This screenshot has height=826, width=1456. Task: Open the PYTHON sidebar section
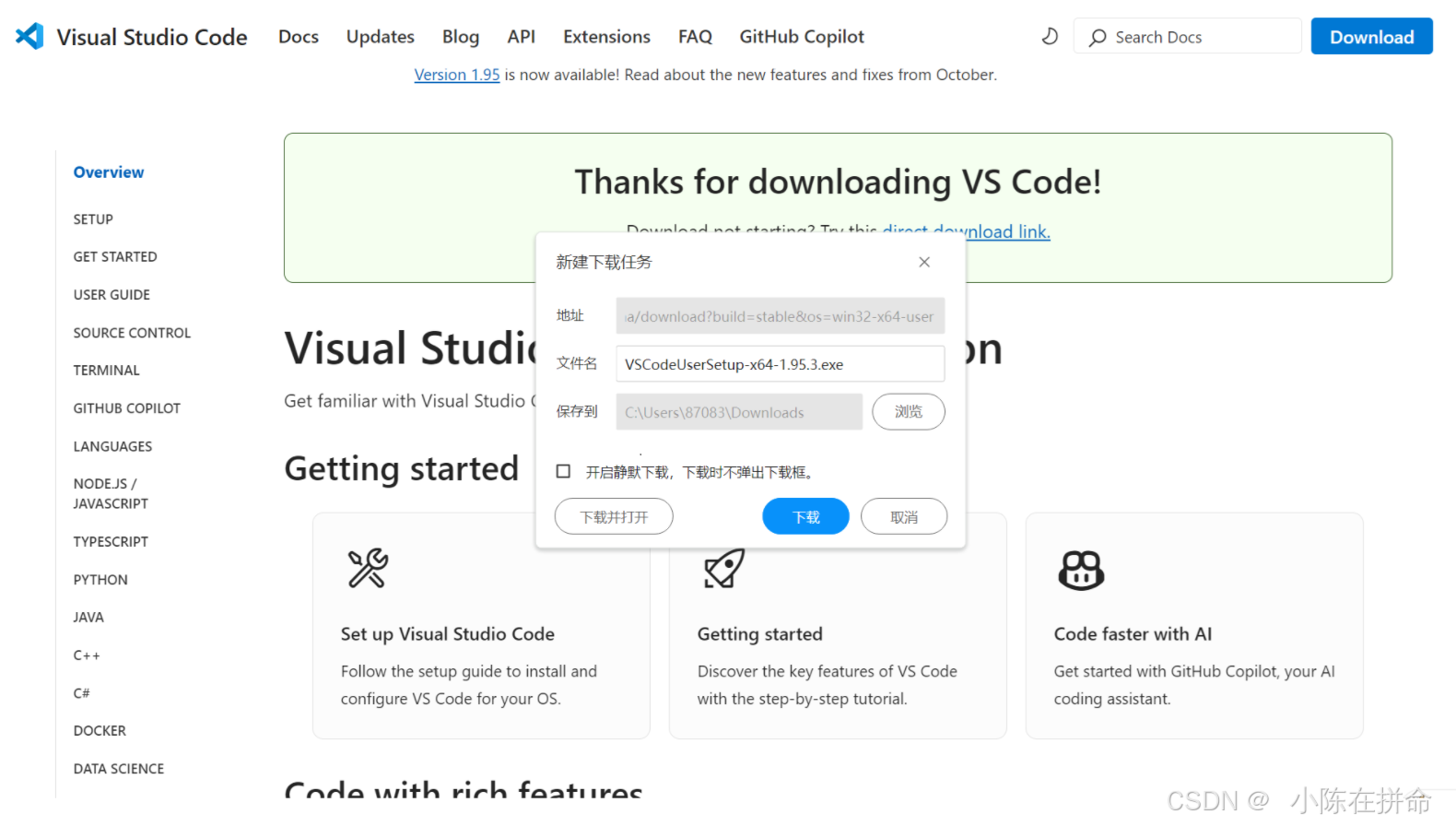[100, 580]
